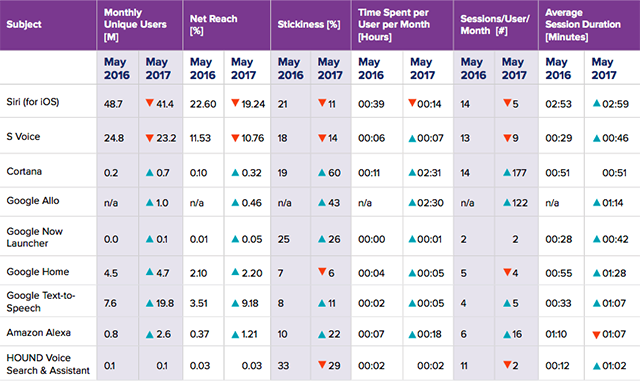Viewport: 640px width, 381px height.
Task: Click the red down arrow beside HOUND stickiness 29
Action: [322, 364]
